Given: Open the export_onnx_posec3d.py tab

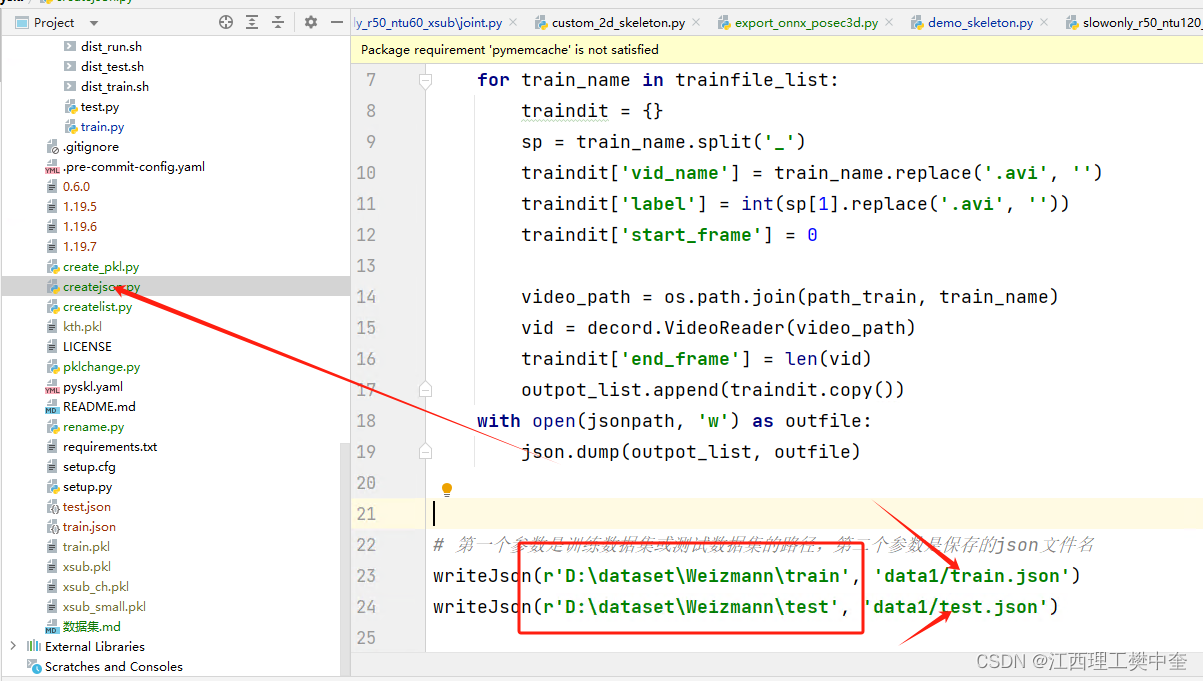Looking at the screenshot, I should (x=806, y=22).
